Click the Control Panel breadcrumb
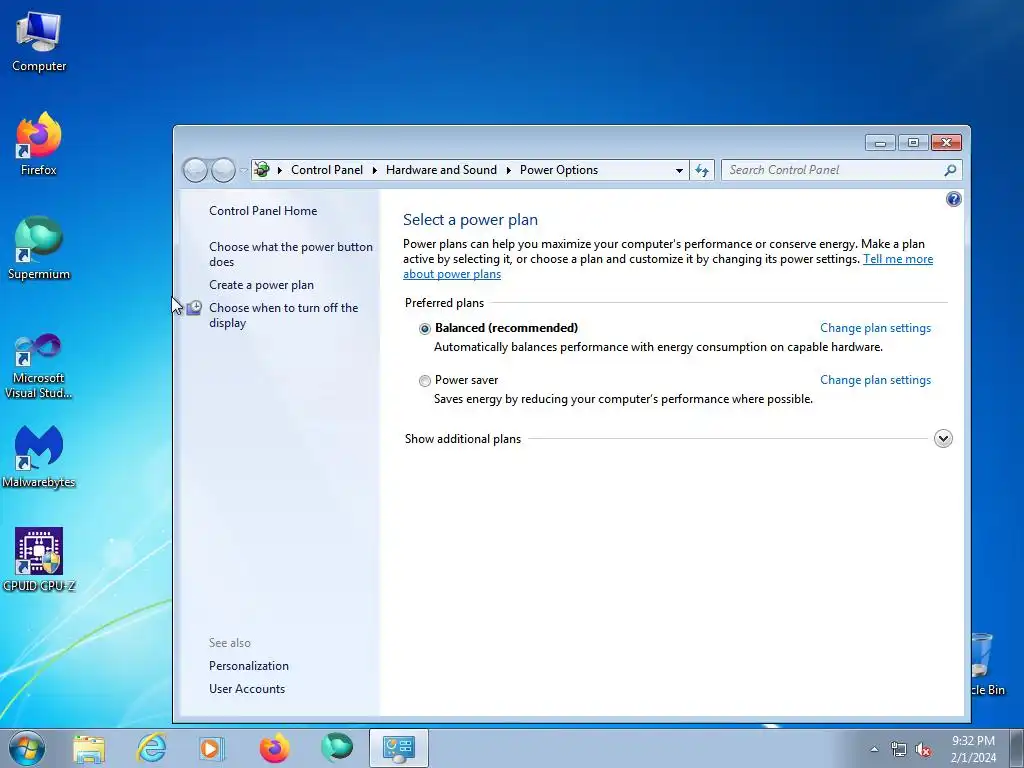This screenshot has height=768, width=1024. [x=327, y=170]
